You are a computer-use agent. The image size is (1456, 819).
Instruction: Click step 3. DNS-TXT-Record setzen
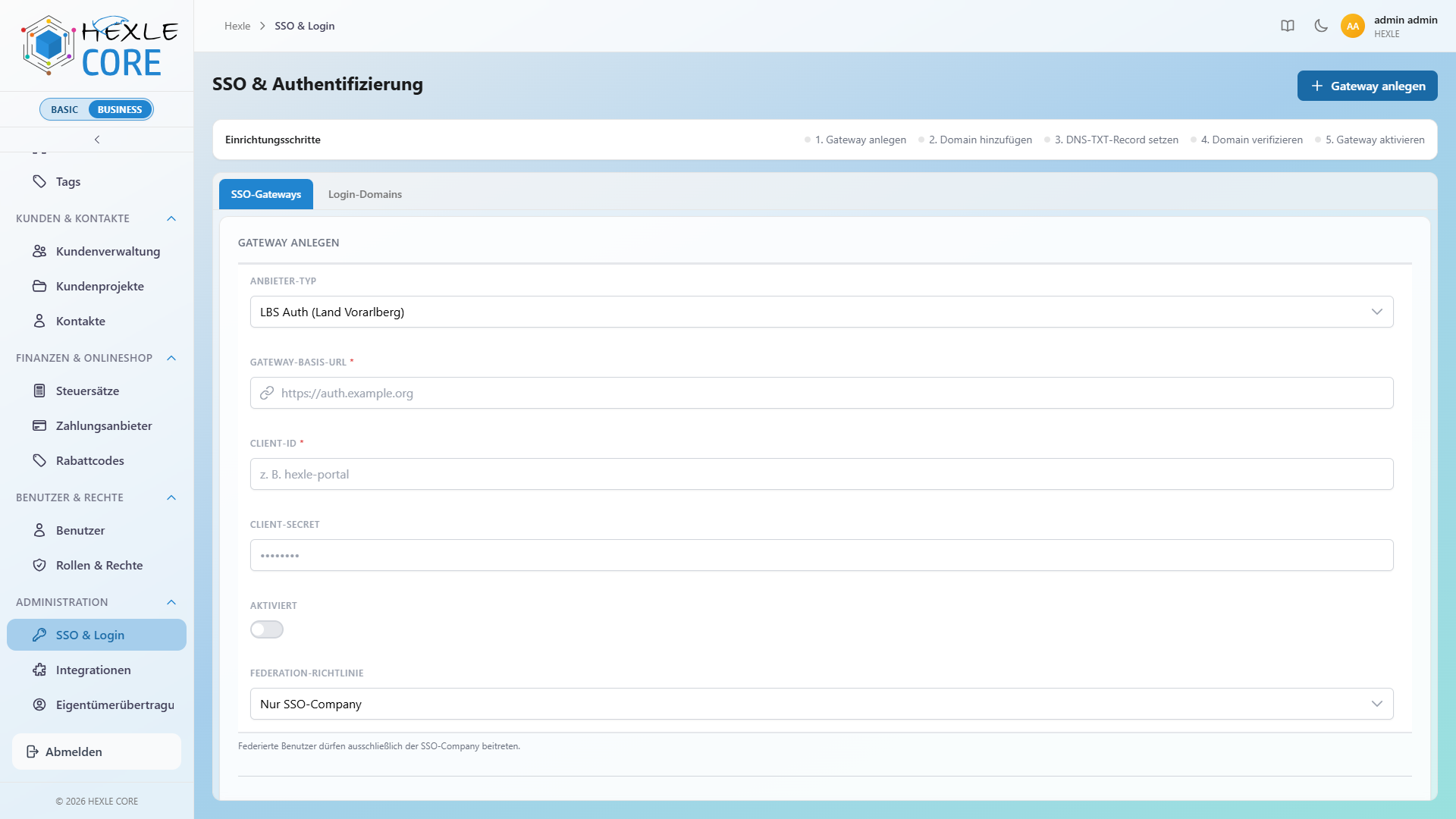click(1112, 140)
